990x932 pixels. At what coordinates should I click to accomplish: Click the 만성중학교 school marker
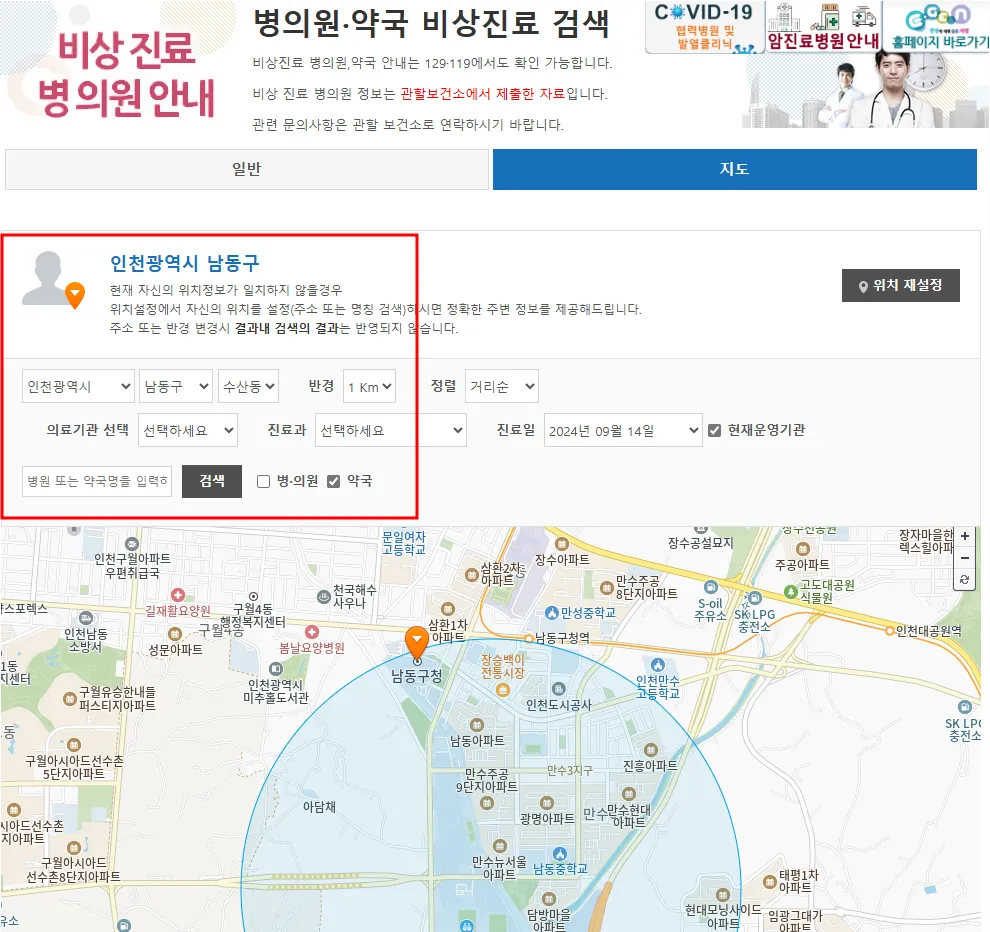(x=552, y=612)
